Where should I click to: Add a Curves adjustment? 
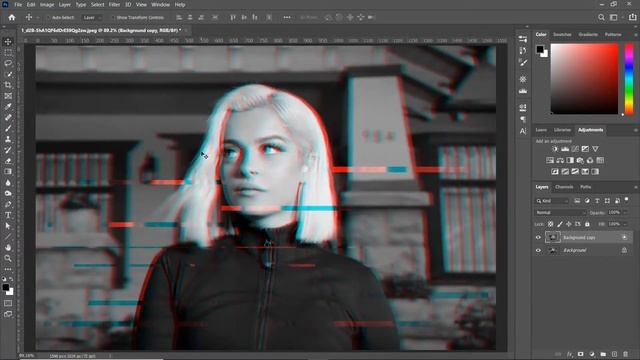pos(575,149)
